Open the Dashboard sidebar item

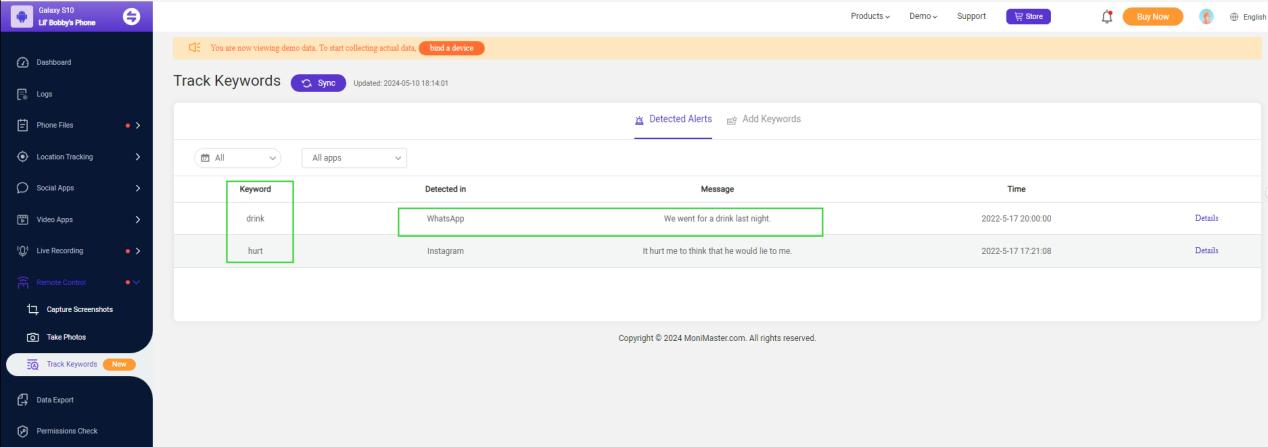coord(55,64)
